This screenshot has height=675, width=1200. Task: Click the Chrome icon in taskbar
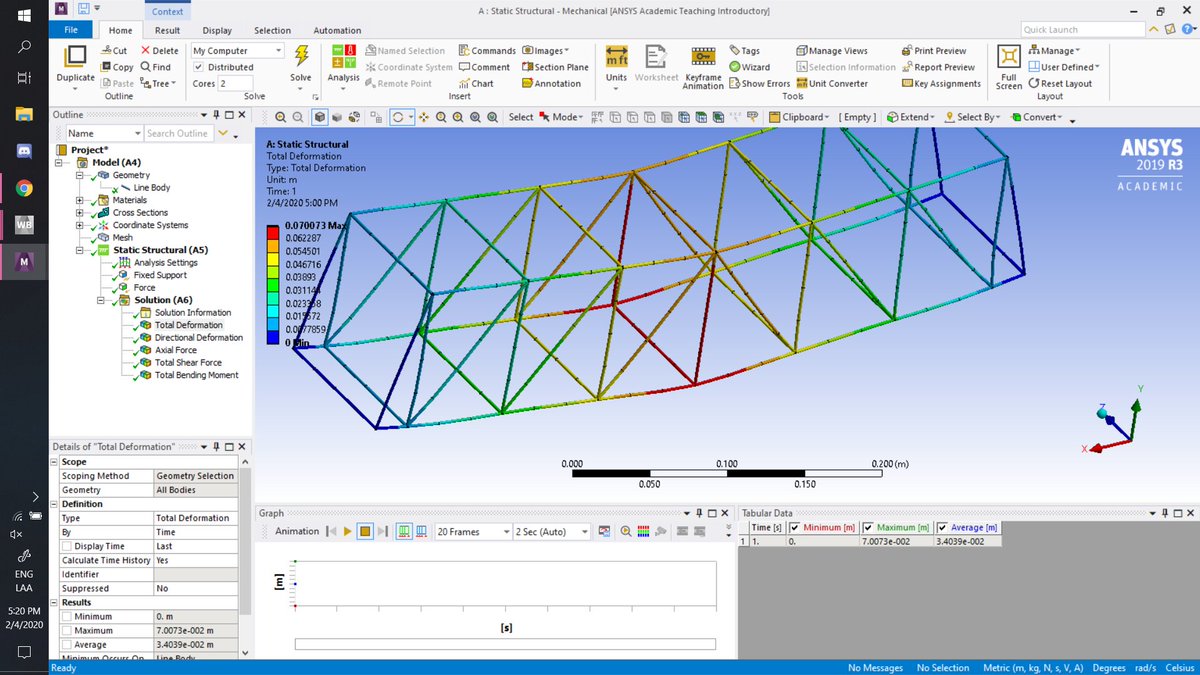[x=24, y=187]
